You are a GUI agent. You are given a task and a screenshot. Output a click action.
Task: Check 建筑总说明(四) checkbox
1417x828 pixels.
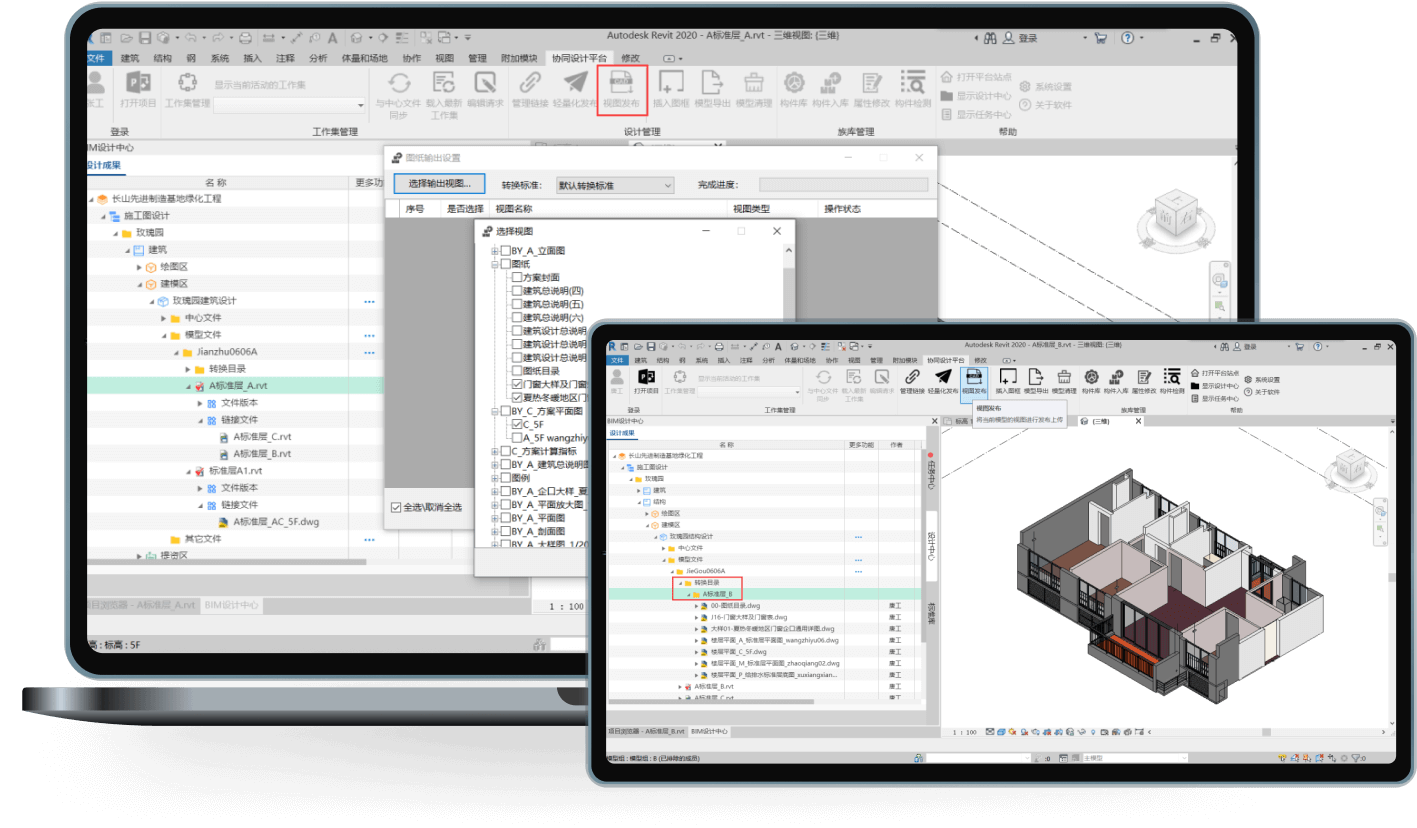[x=517, y=291]
